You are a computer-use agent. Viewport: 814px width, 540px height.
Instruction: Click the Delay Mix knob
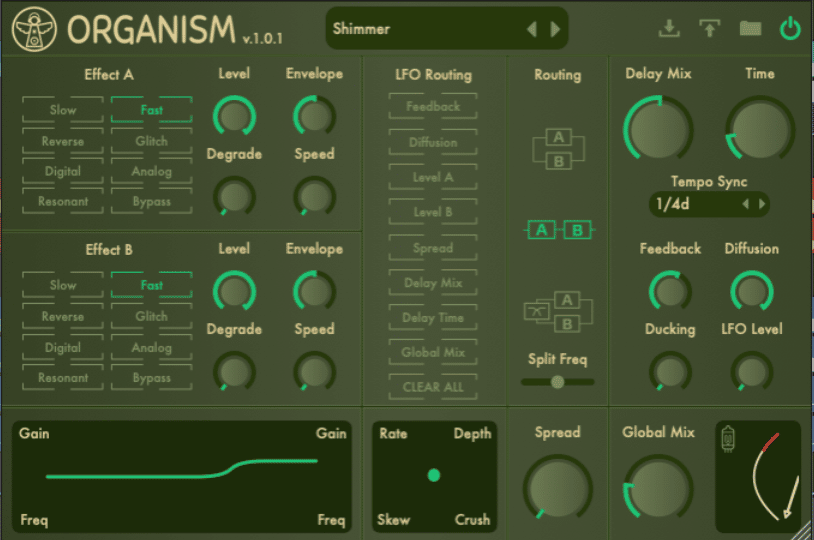658,128
